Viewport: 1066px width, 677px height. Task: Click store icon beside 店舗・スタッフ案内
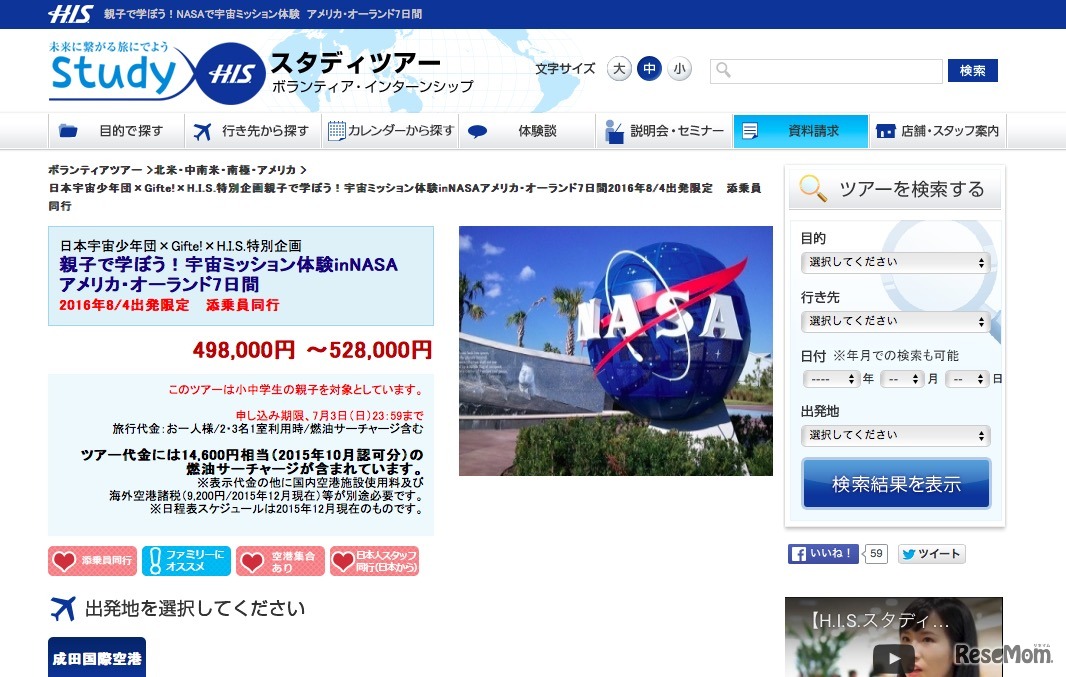click(x=885, y=131)
